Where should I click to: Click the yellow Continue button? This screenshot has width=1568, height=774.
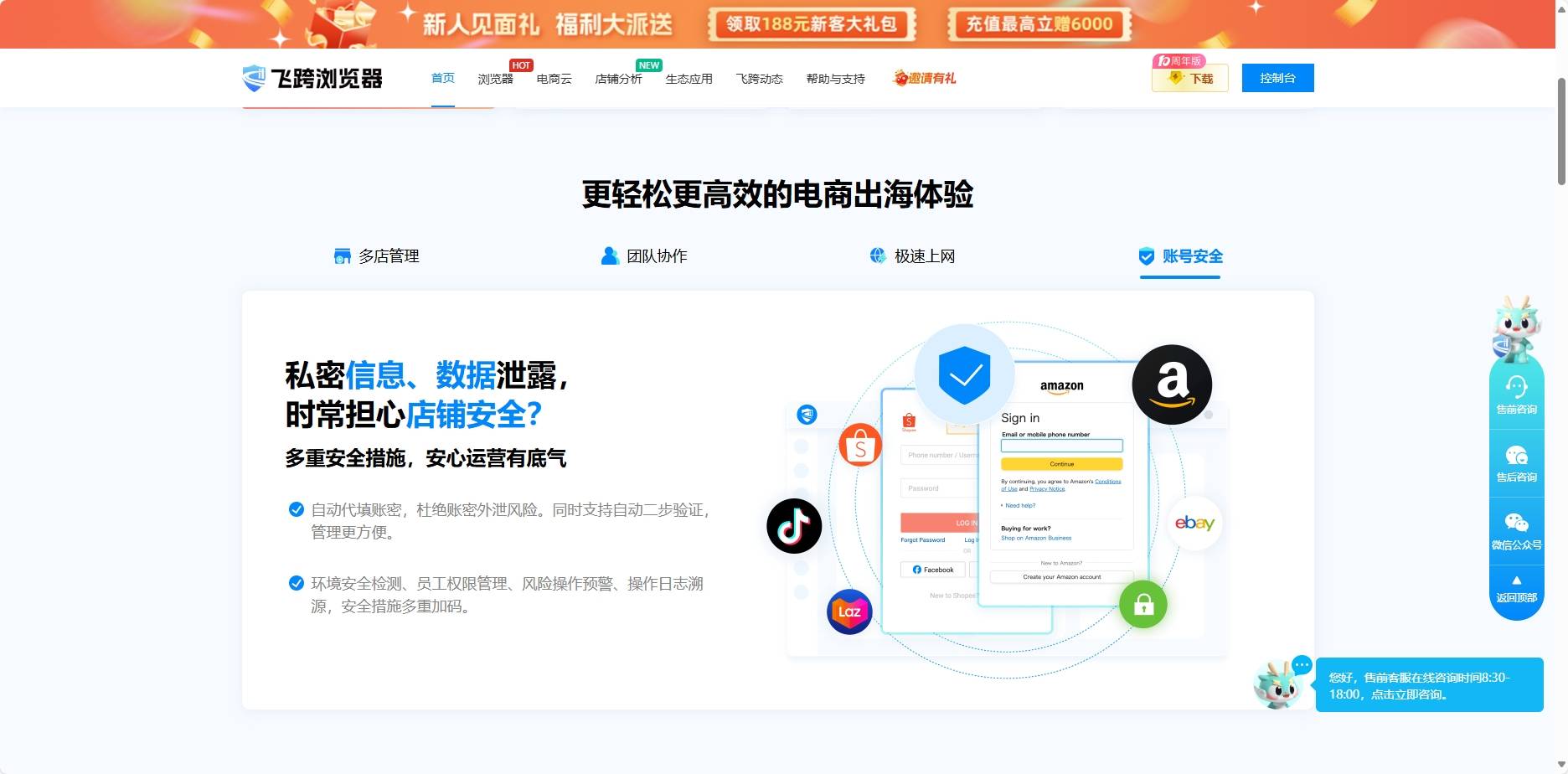point(1061,464)
